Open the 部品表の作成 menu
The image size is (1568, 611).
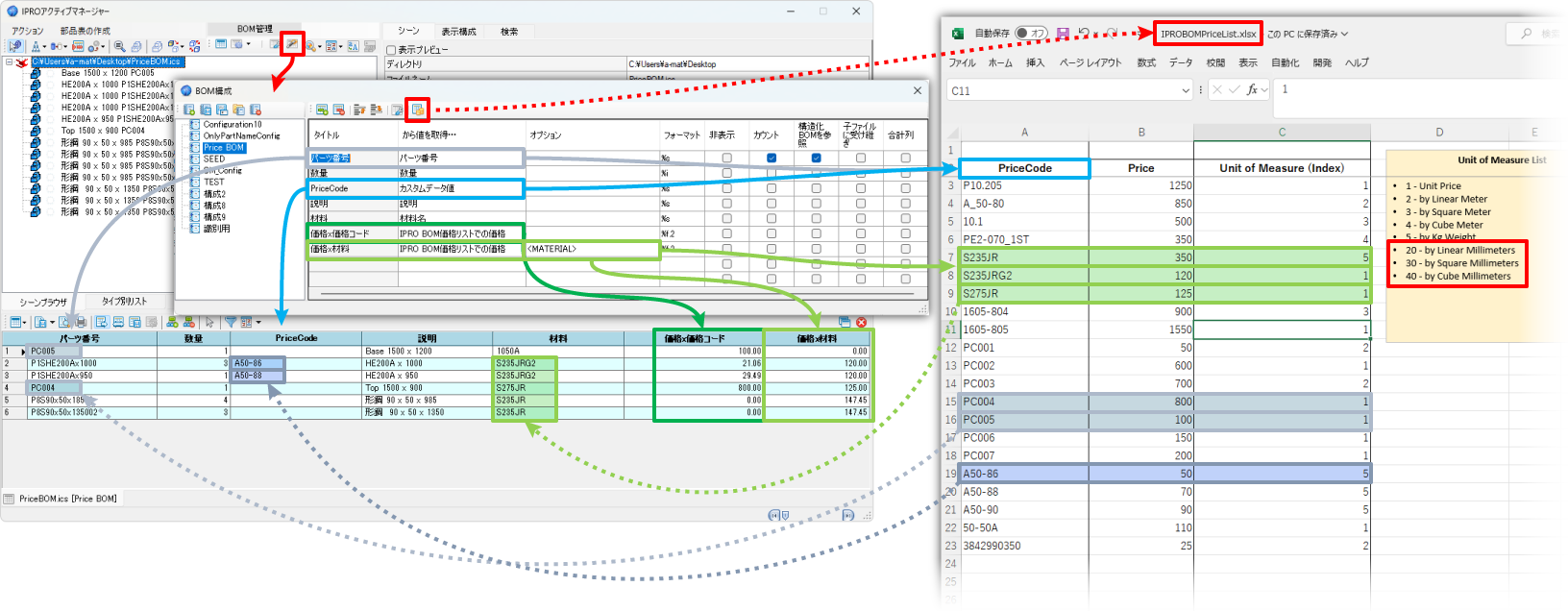point(86,31)
